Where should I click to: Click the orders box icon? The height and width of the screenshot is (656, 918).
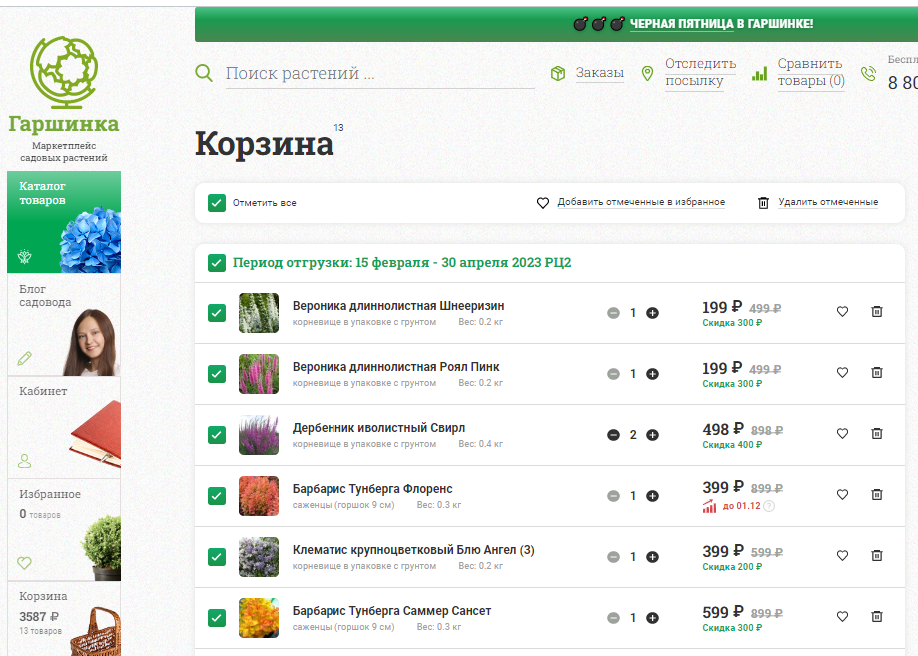click(x=558, y=73)
